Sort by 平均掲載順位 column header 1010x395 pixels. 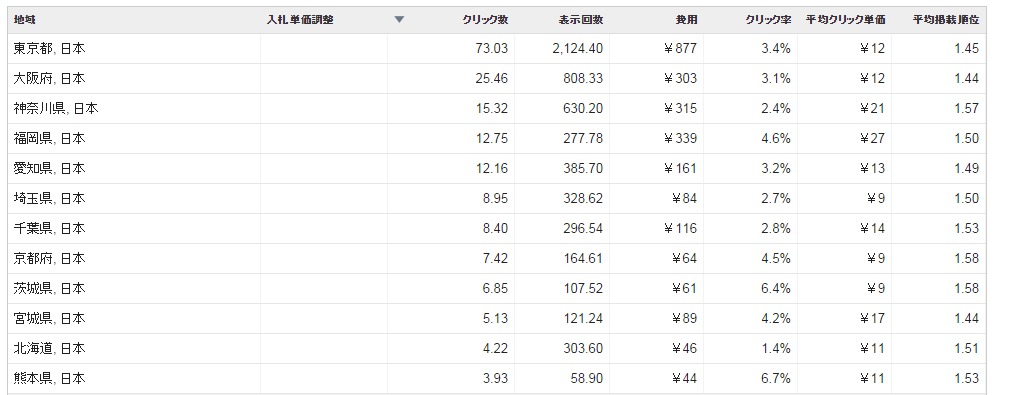point(946,20)
